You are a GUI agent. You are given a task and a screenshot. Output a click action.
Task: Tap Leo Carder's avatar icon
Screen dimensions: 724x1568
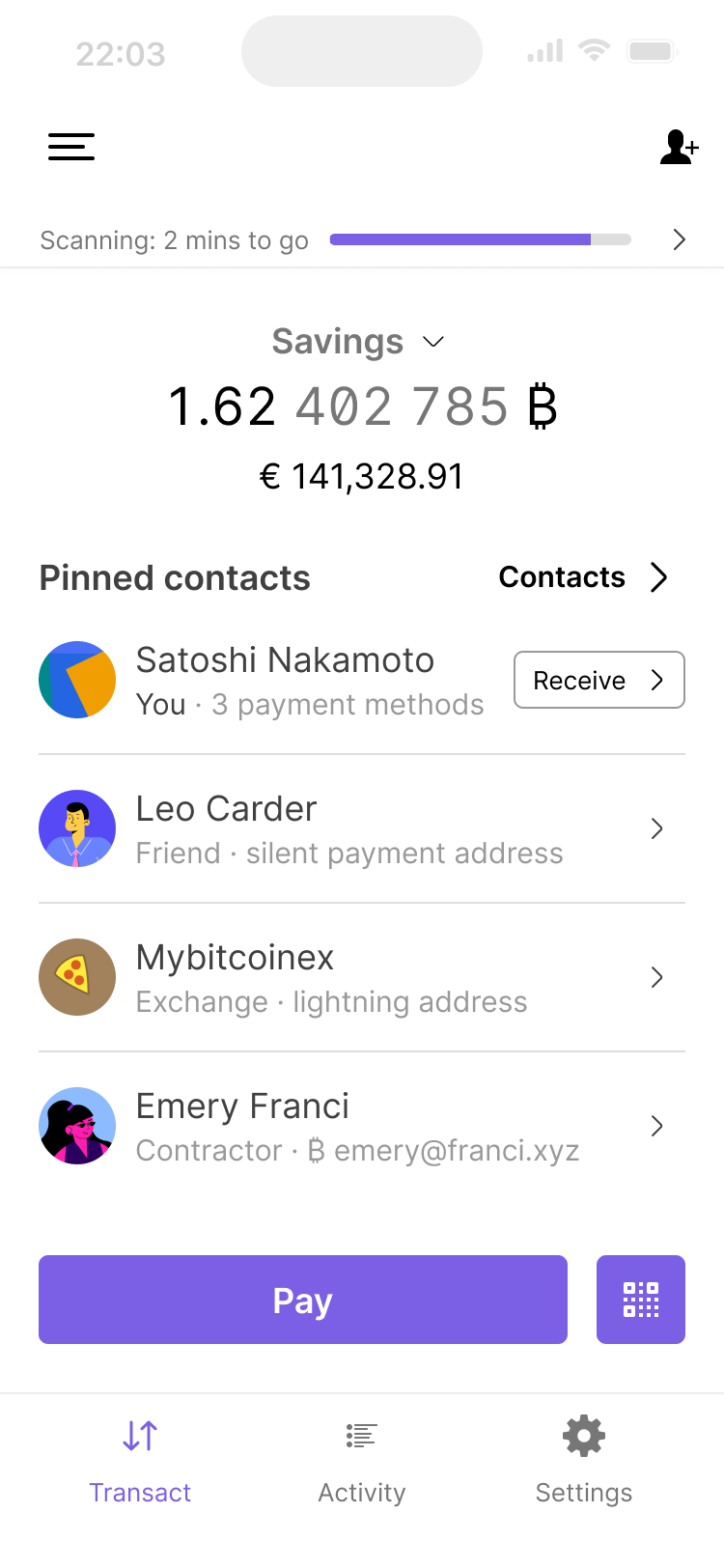(77, 828)
